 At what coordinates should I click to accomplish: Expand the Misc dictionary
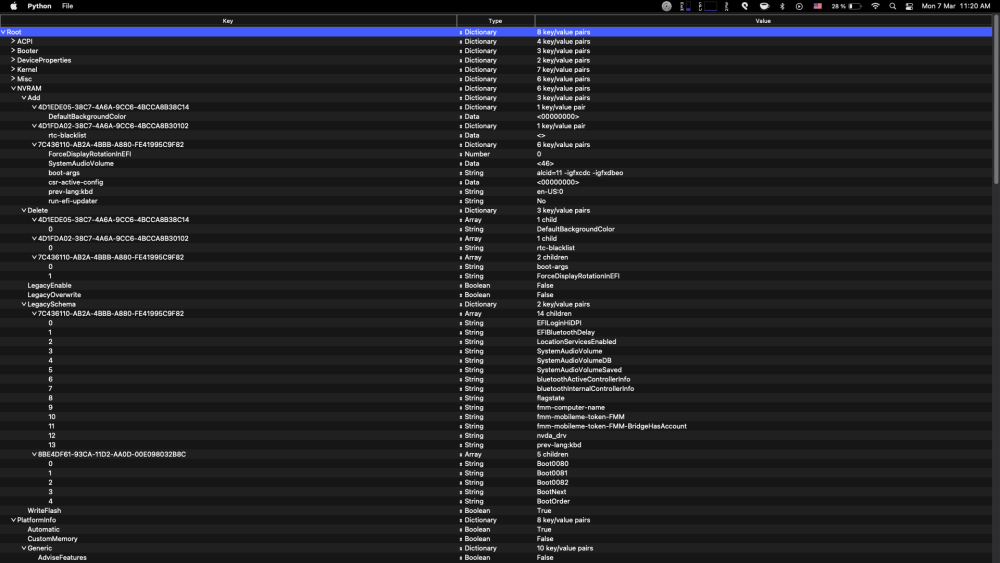click(x=13, y=78)
